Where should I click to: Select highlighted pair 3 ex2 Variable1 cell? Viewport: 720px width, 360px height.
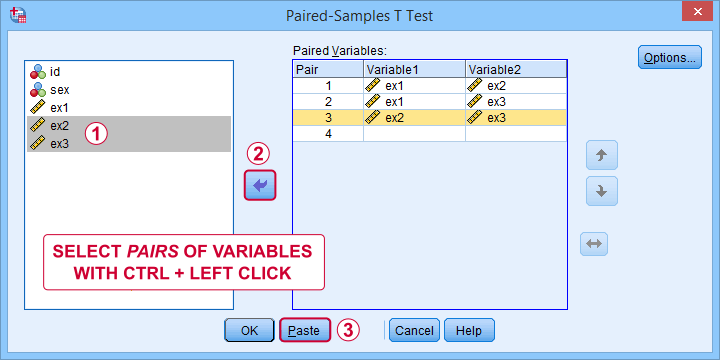414,118
